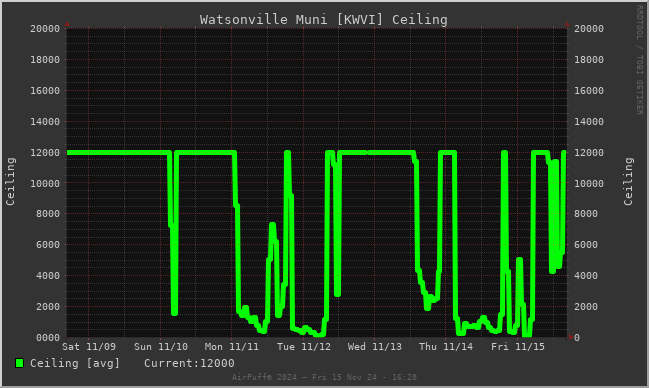Click the left axis '16000' label
Screen dimensions: 649x388
(45, 91)
